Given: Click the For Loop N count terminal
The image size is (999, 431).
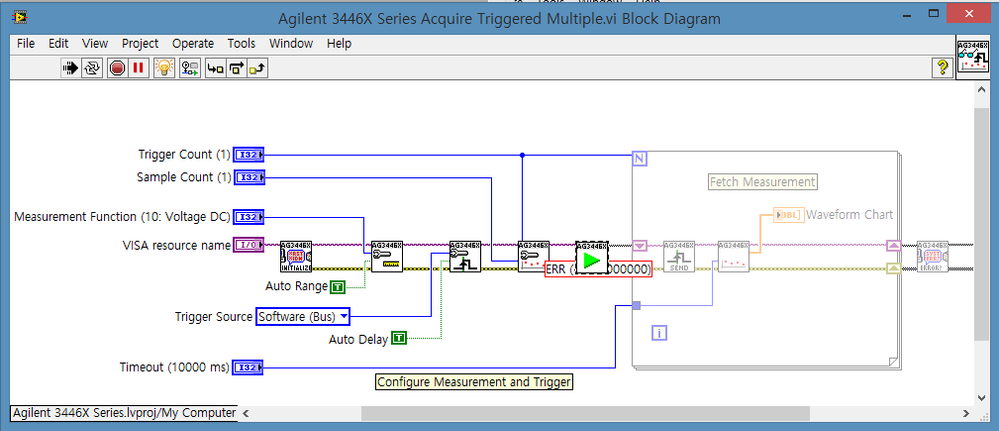Looking at the screenshot, I should pyautogui.click(x=640, y=158).
